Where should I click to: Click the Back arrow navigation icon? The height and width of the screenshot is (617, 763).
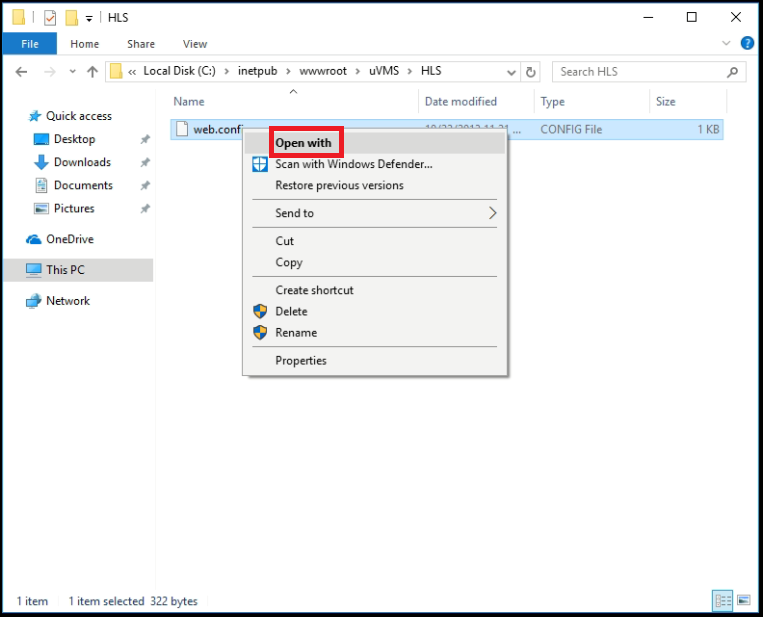22,72
